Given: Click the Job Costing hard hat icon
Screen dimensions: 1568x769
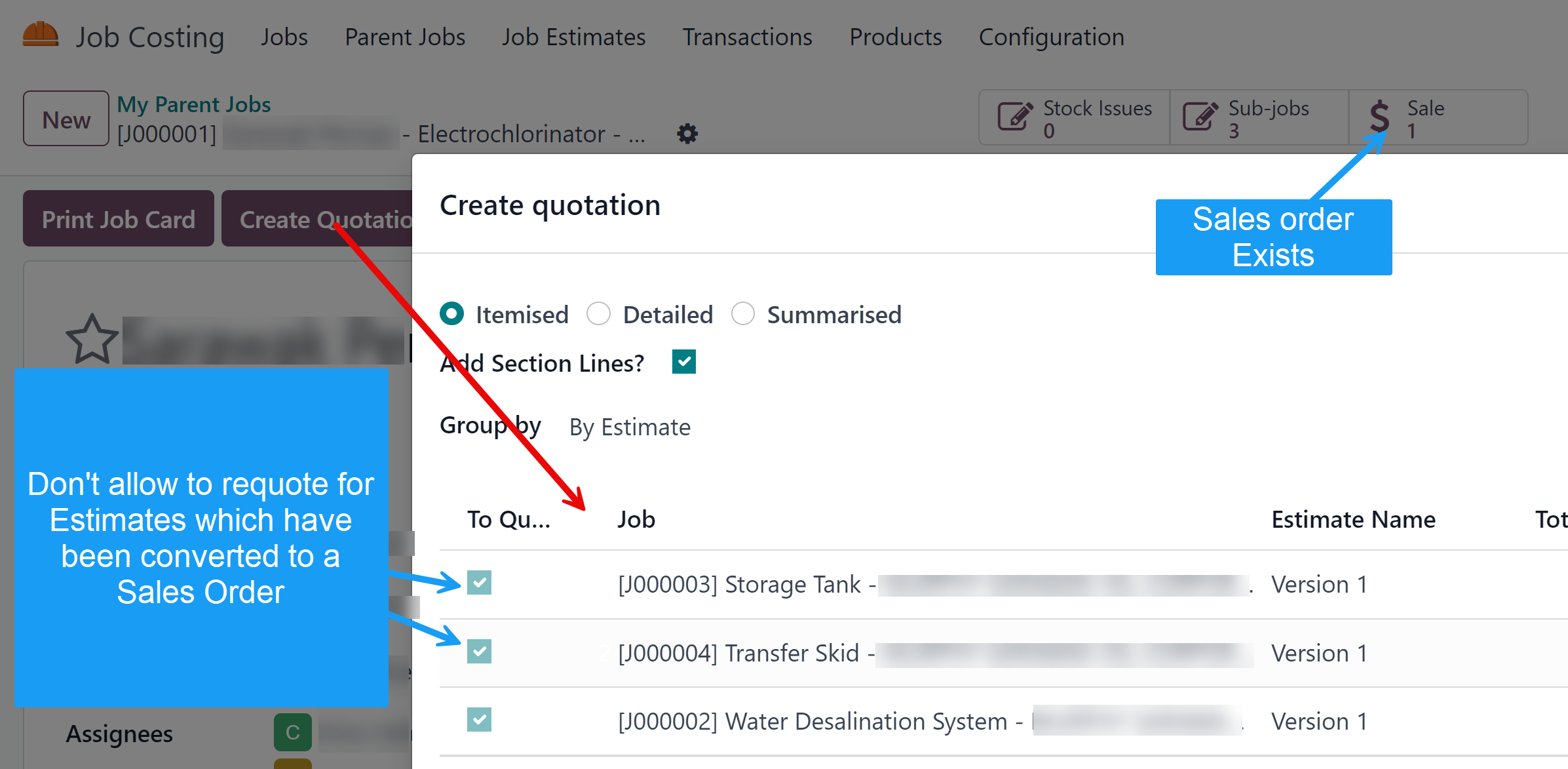Looking at the screenshot, I should 41,34.
